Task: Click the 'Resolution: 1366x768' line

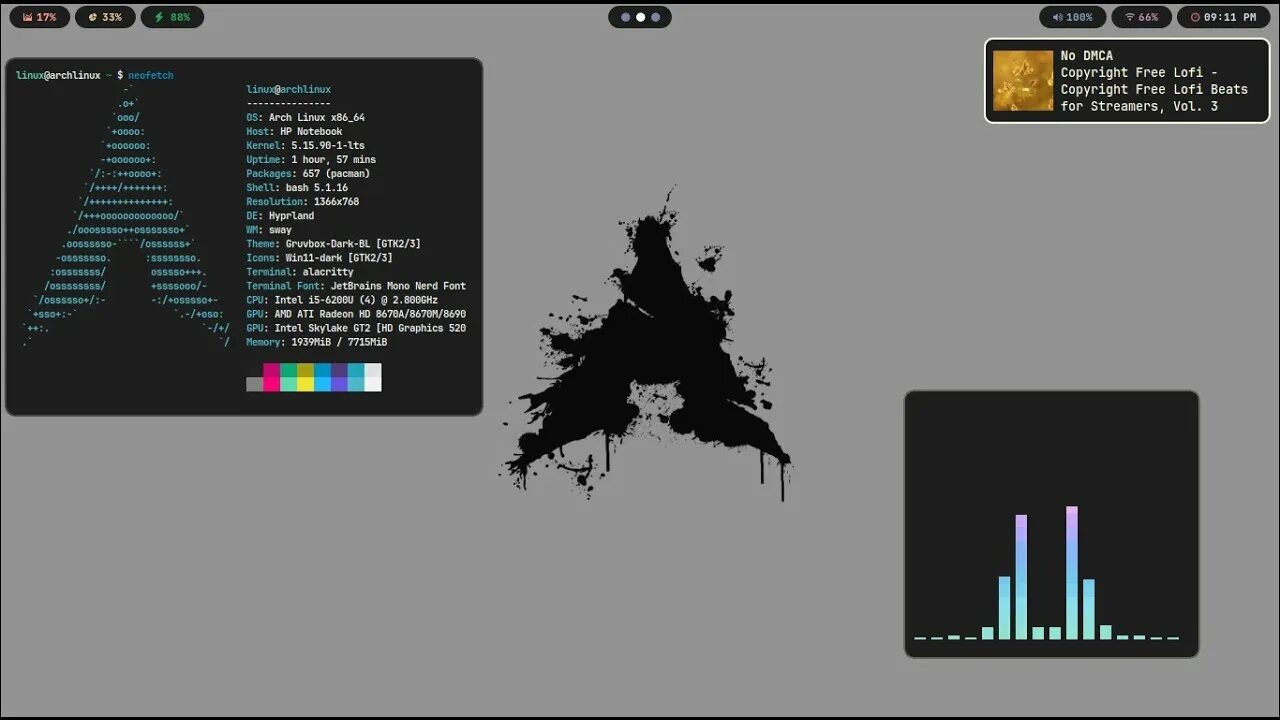Action: (x=302, y=201)
